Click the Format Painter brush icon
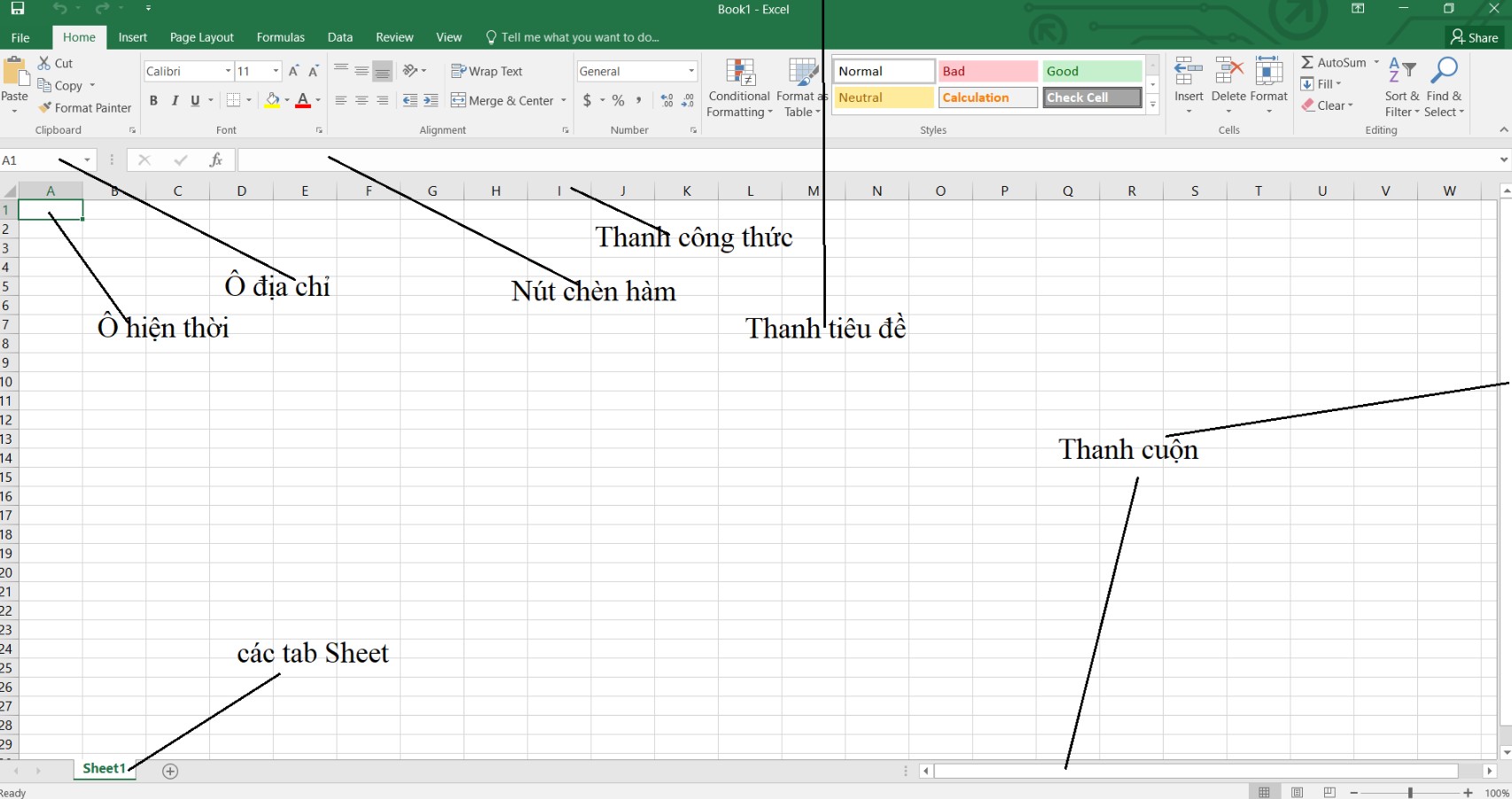1512x799 pixels. (45, 108)
